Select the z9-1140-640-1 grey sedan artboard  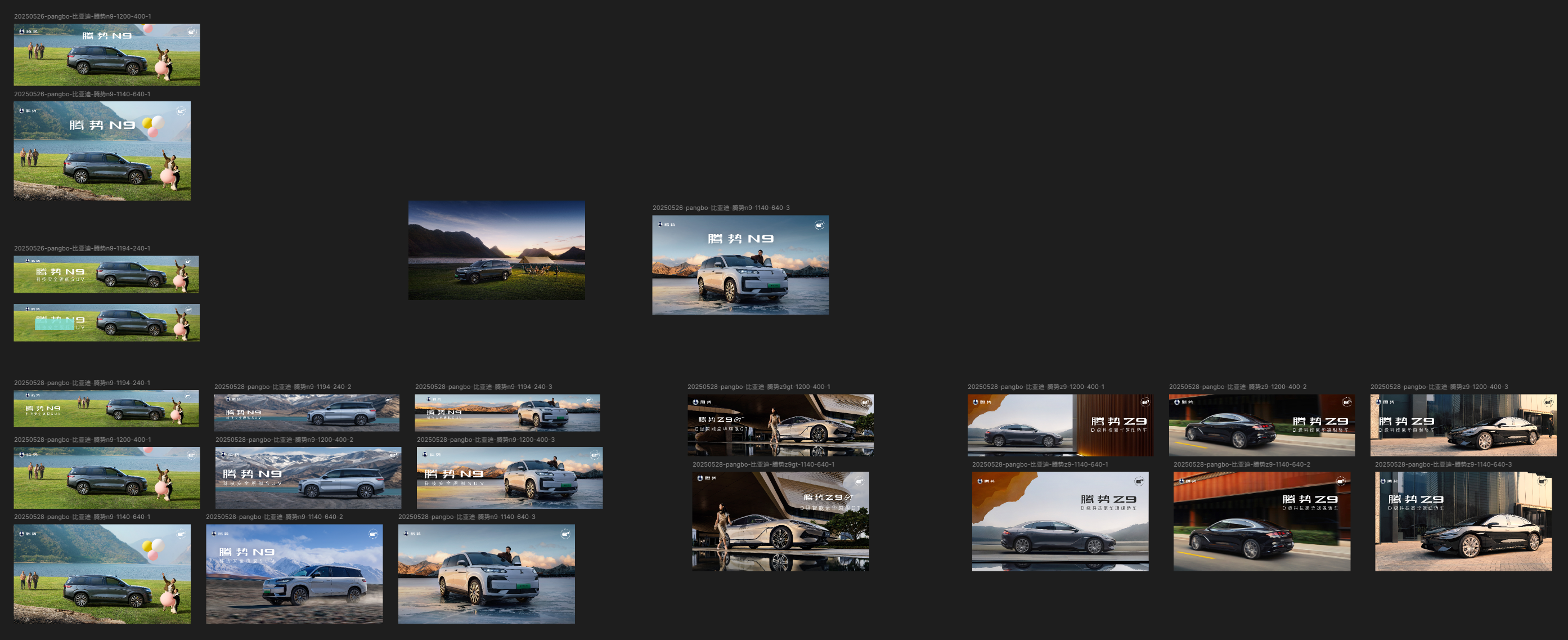1061,521
